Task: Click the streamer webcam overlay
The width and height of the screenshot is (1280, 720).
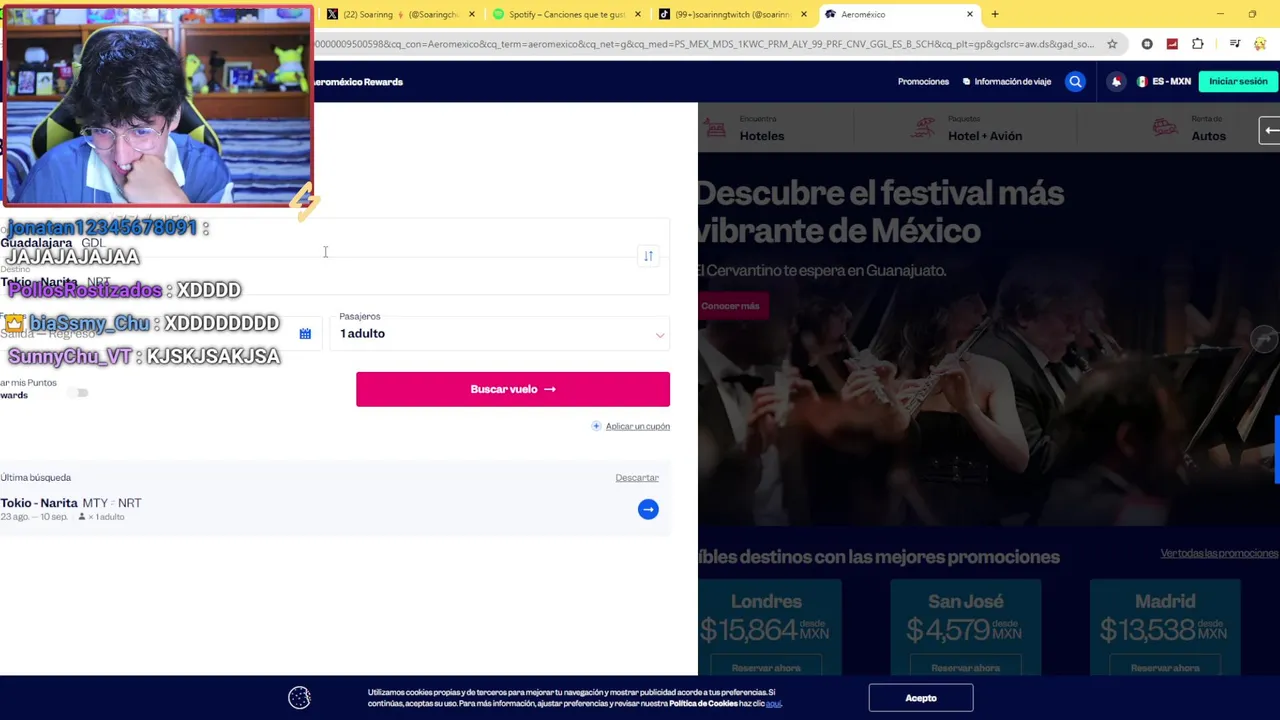Action: (x=158, y=105)
